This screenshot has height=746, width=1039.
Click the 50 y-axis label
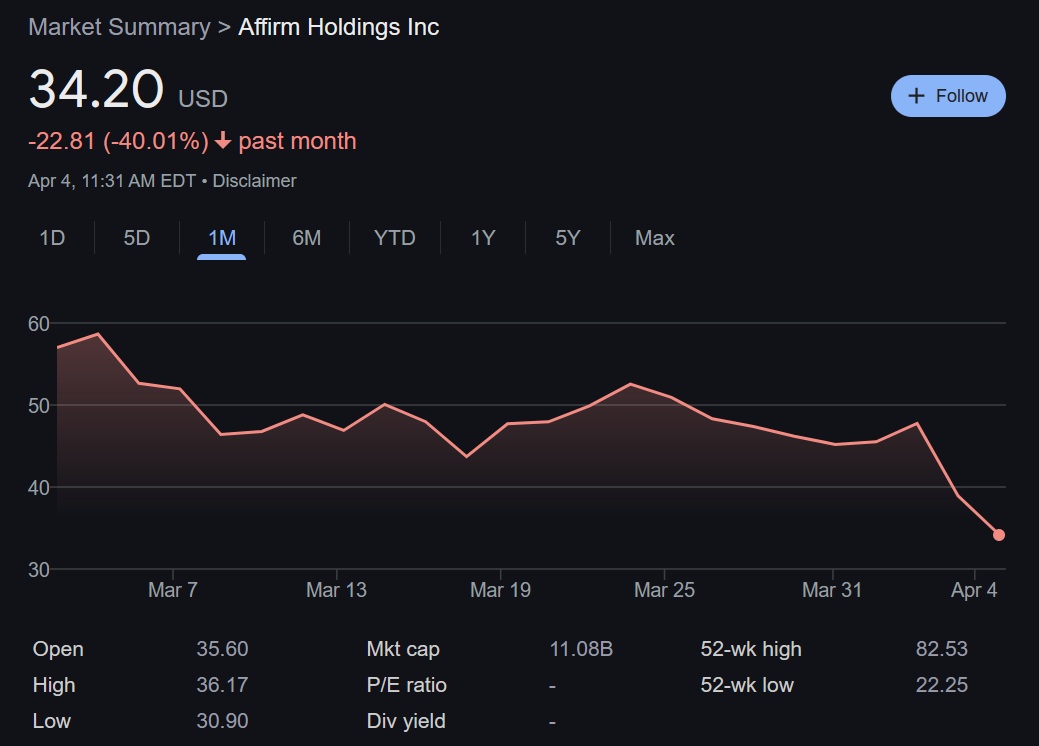[x=38, y=405]
